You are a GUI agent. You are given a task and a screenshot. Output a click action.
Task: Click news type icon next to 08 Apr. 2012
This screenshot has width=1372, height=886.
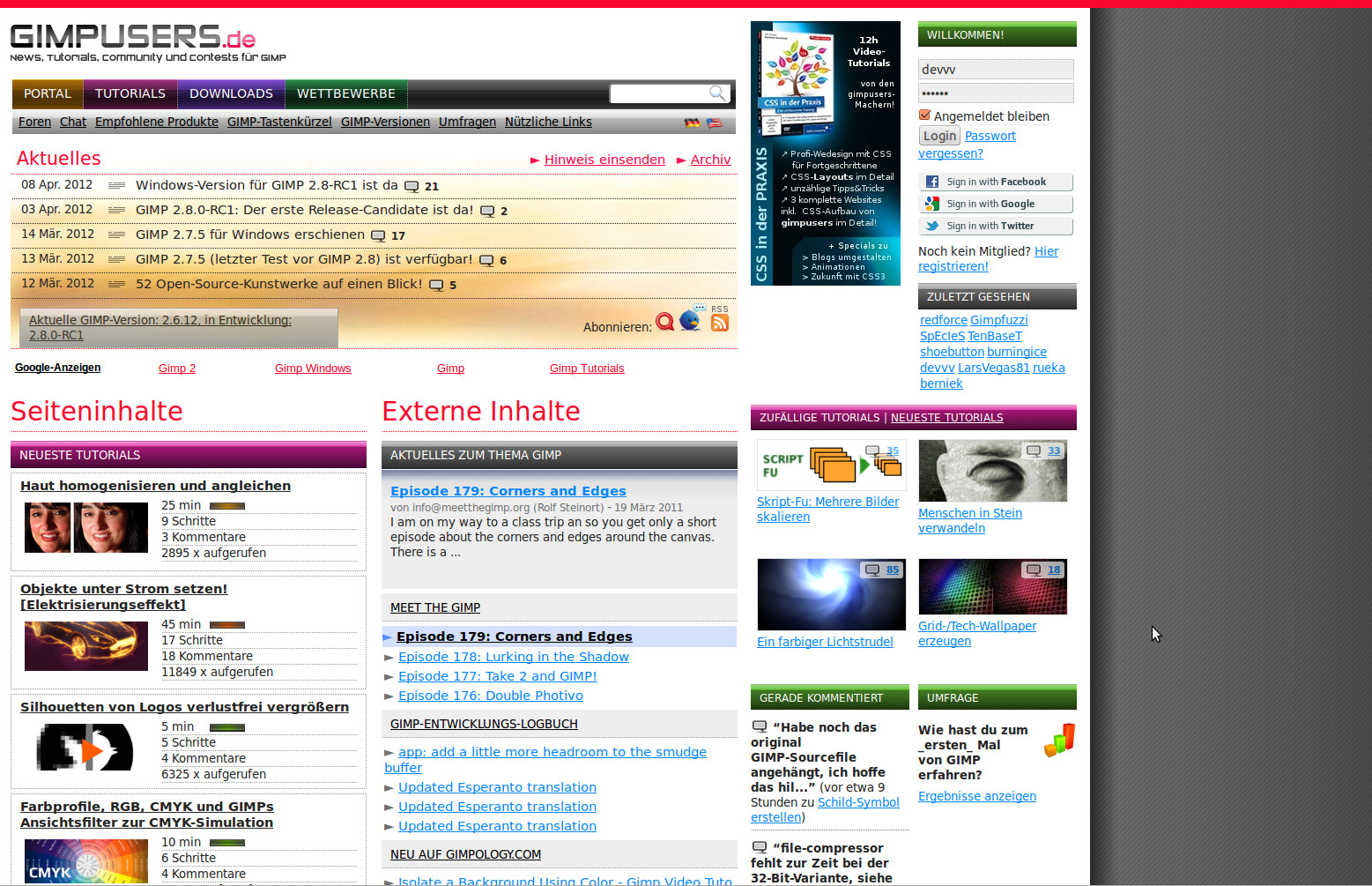[116, 185]
